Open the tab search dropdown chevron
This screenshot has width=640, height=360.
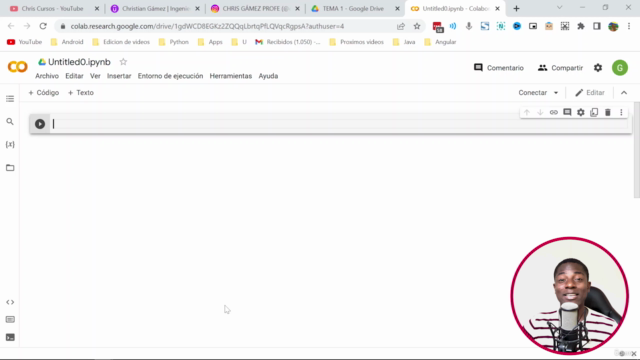[x=559, y=8]
